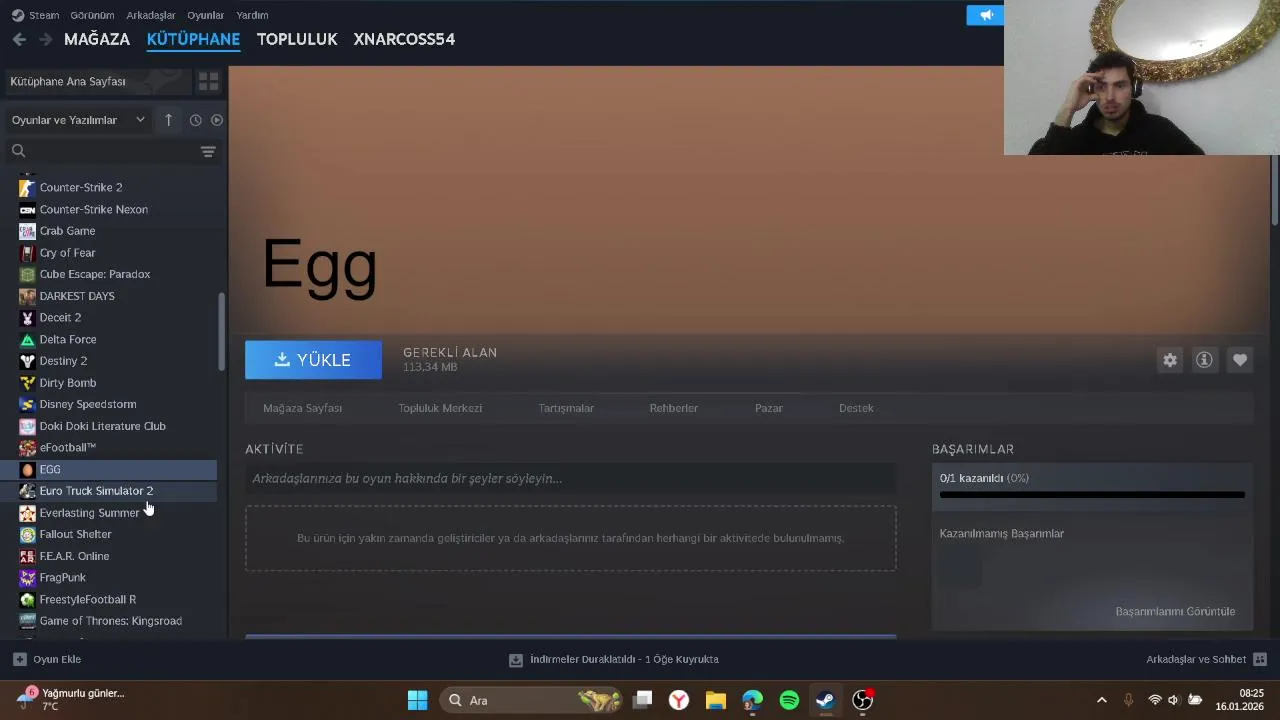1280x720 pixels.
Task: Click the Delta Force icon
Action: tap(27, 339)
